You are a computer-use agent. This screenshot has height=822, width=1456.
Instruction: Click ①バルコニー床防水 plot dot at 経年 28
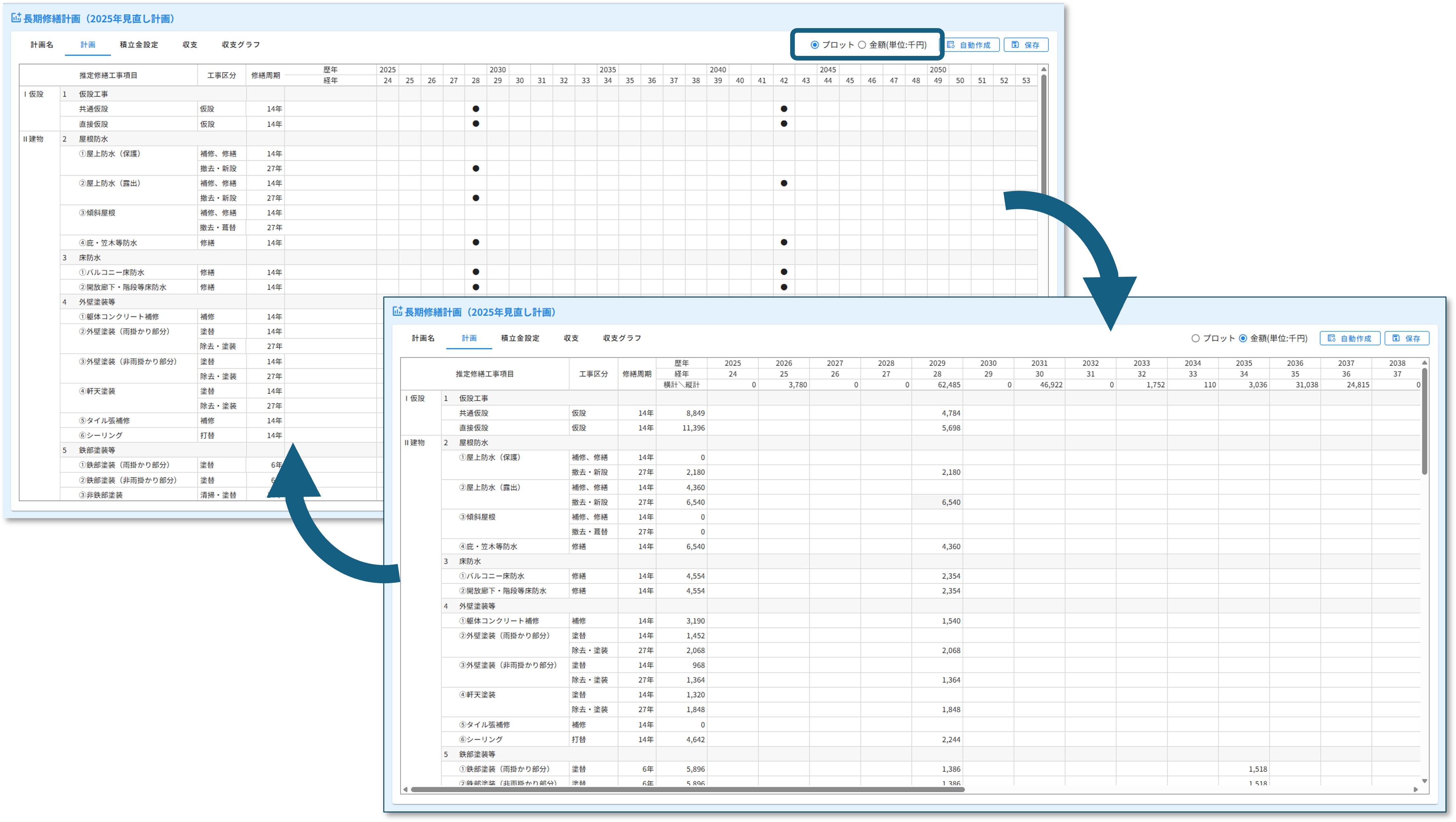pos(476,272)
